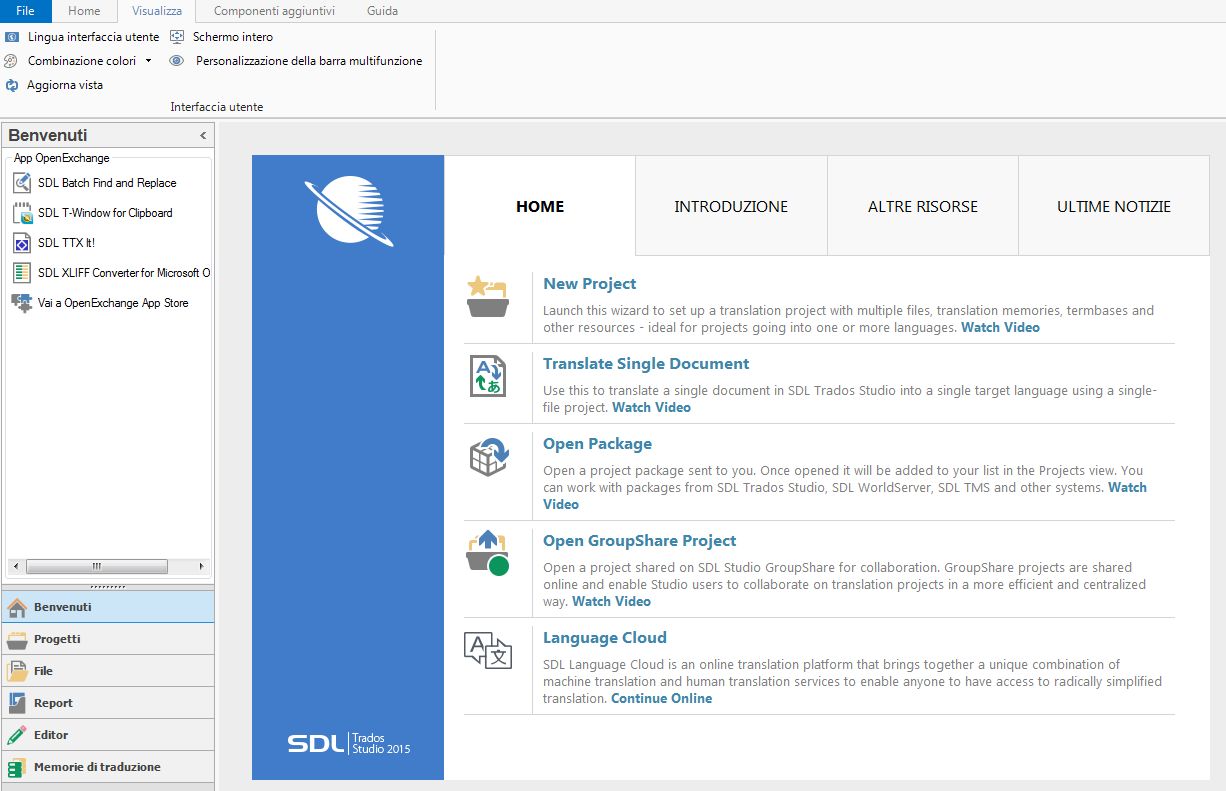
Task: Click the Combinazione colori palette icon
Action: [12, 61]
